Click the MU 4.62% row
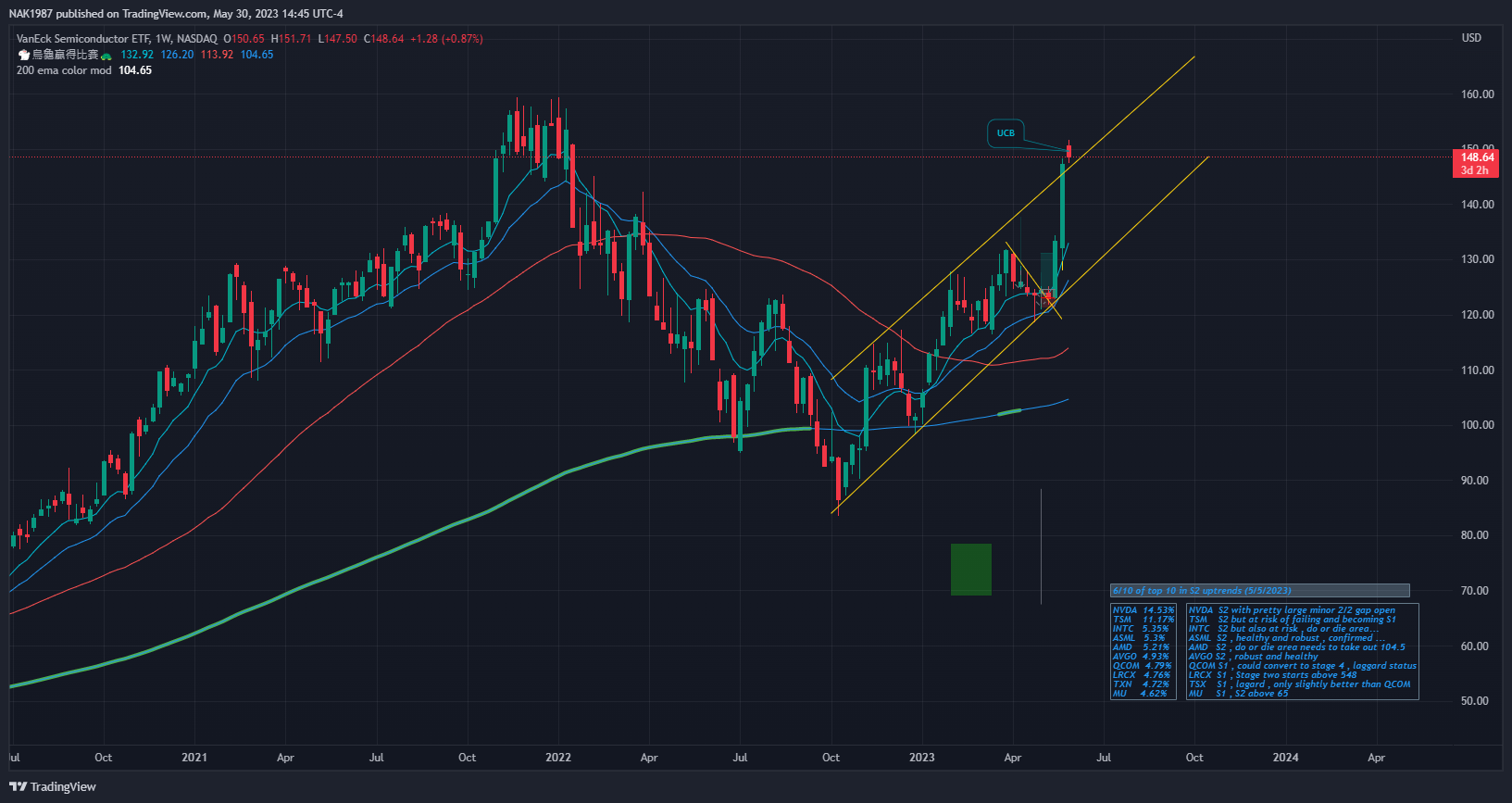The image size is (1512, 803). [x=1140, y=694]
